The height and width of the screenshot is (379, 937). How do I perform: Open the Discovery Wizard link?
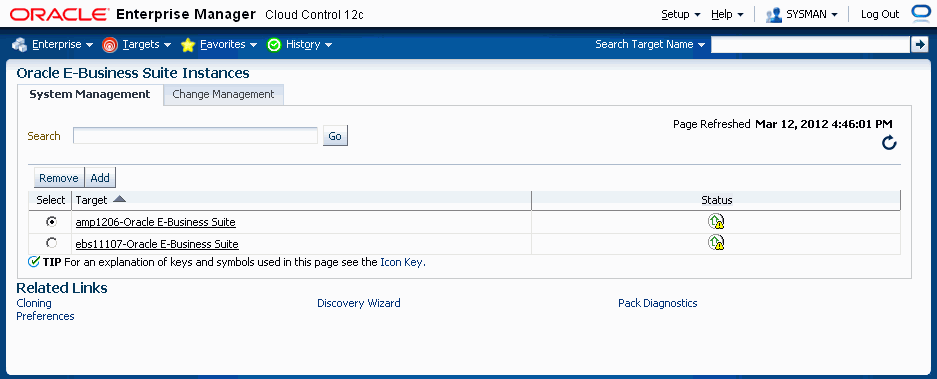tap(359, 303)
